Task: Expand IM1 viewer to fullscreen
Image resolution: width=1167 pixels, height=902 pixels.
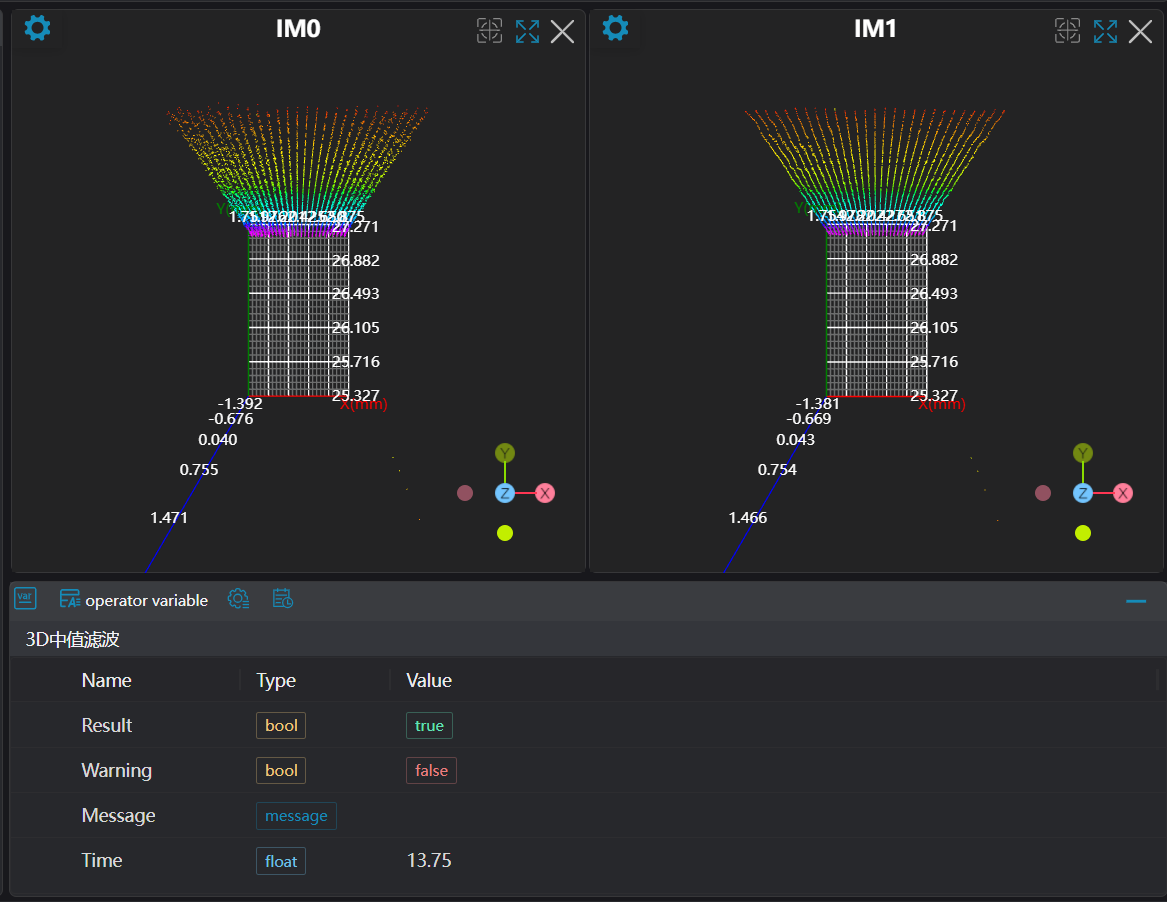Action: [x=1105, y=31]
